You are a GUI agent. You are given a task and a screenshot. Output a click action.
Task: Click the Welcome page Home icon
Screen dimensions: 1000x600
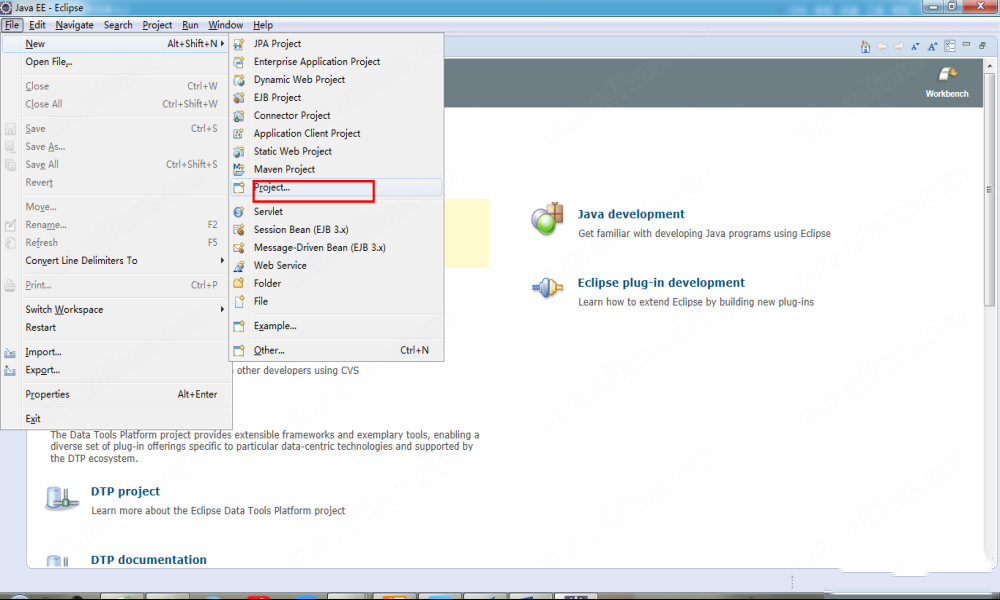865,46
